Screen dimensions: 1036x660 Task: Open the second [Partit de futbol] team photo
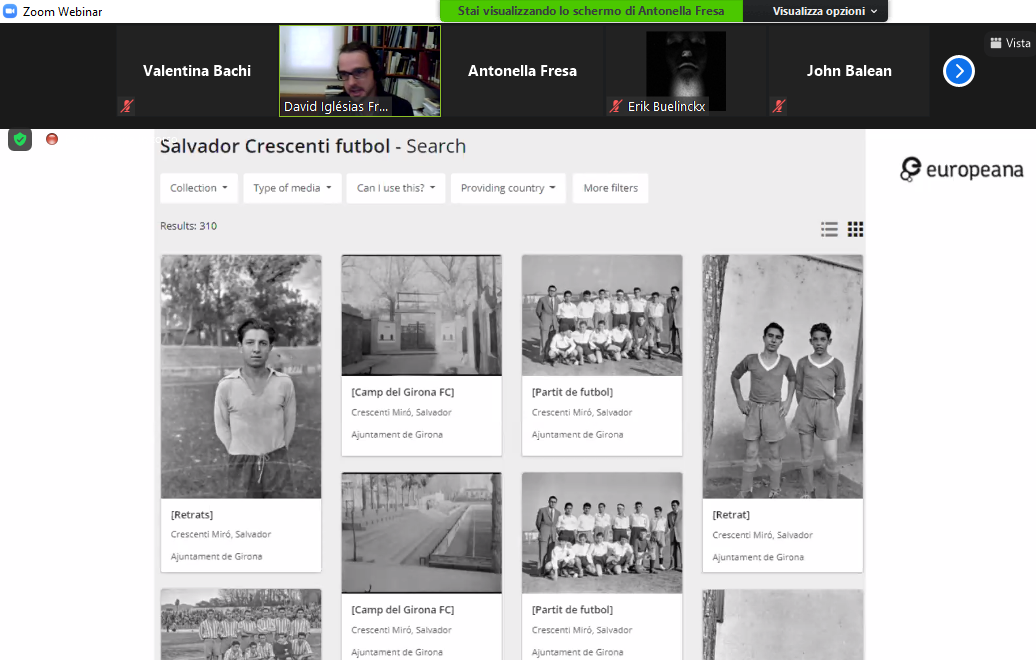602,532
